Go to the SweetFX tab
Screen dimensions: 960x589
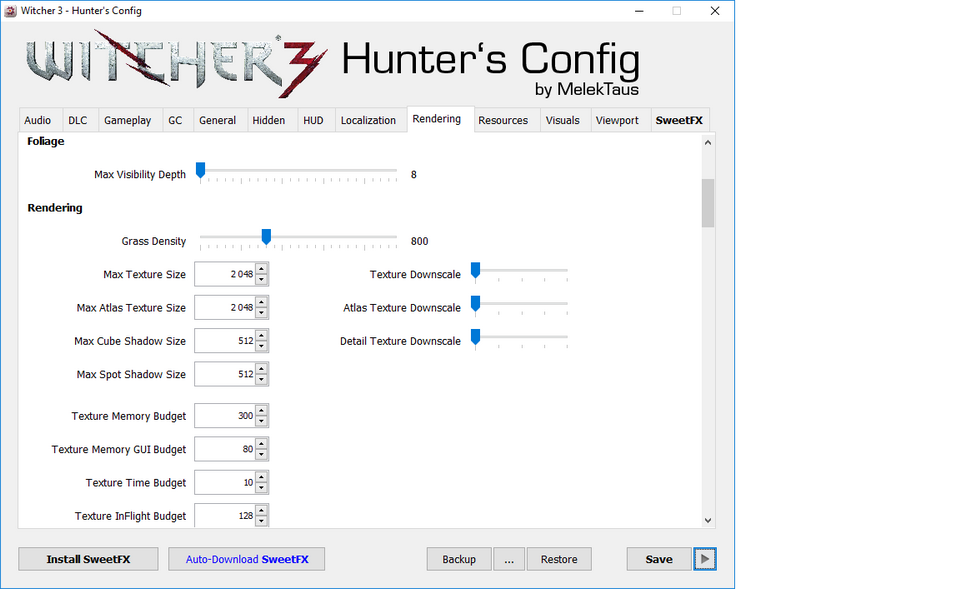[679, 120]
